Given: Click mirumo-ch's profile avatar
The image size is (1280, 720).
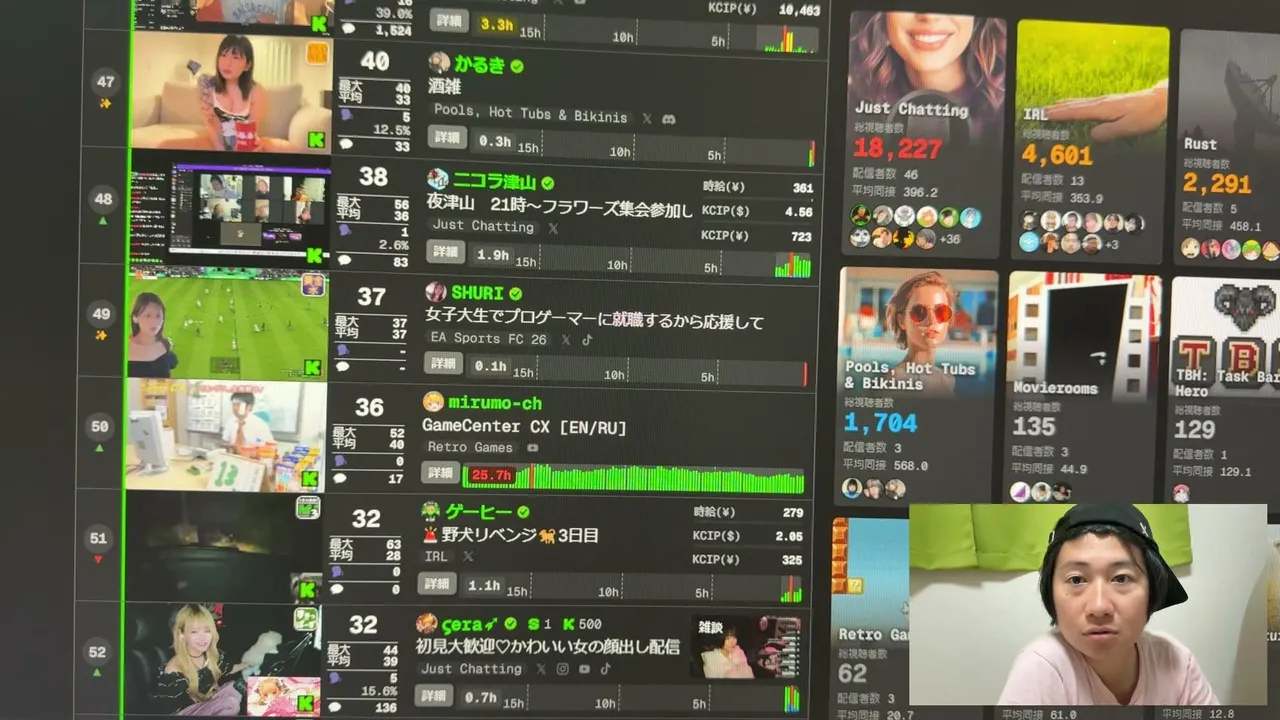Looking at the screenshot, I should tap(433, 402).
